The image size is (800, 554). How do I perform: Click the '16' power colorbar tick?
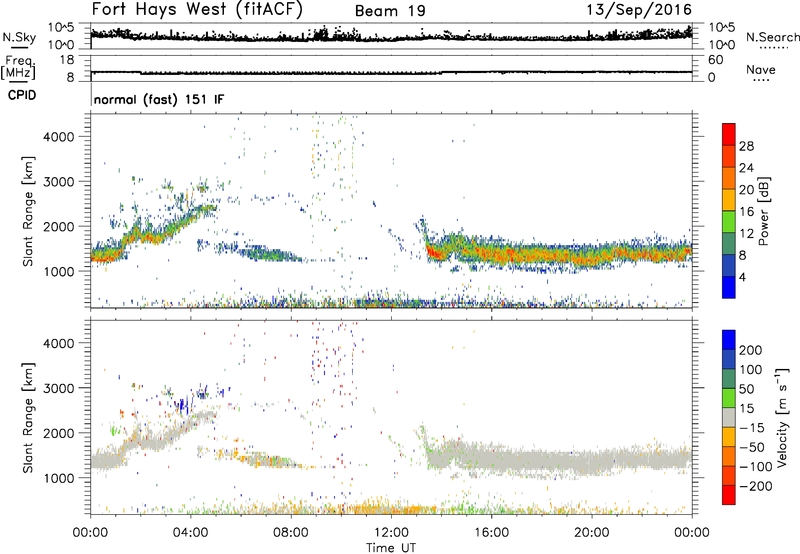[x=746, y=212]
